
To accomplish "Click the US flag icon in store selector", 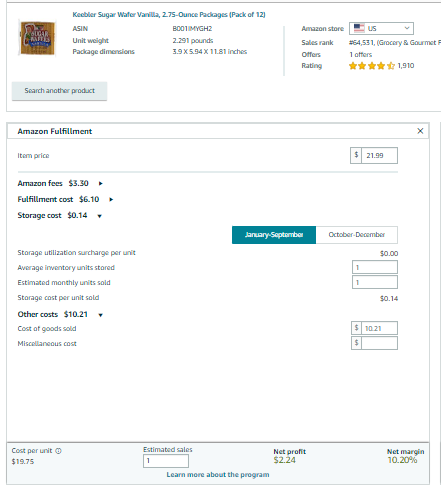I will pos(359,28).
